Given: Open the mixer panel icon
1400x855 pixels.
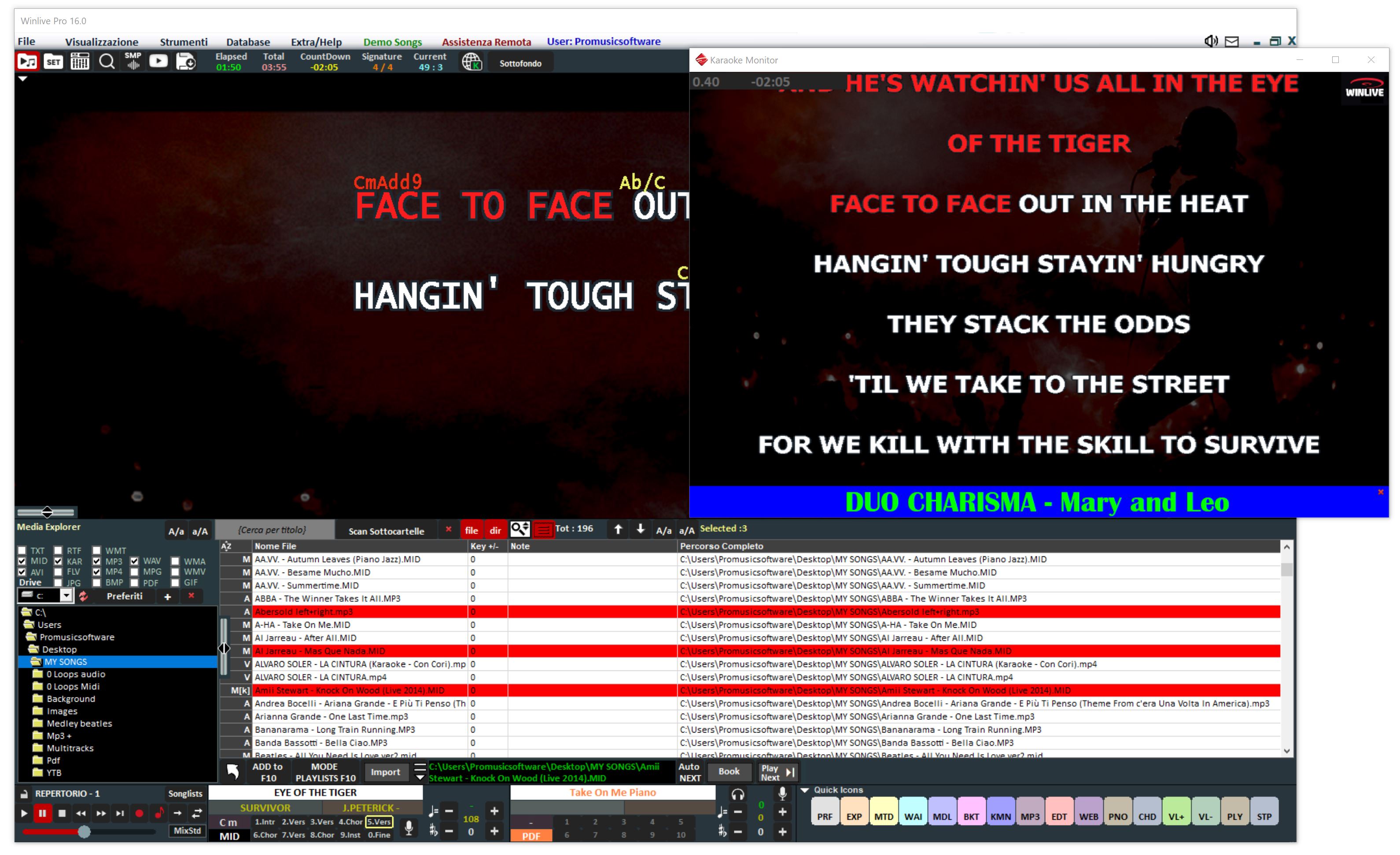Looking at the screenshot, I should (80, 62).
